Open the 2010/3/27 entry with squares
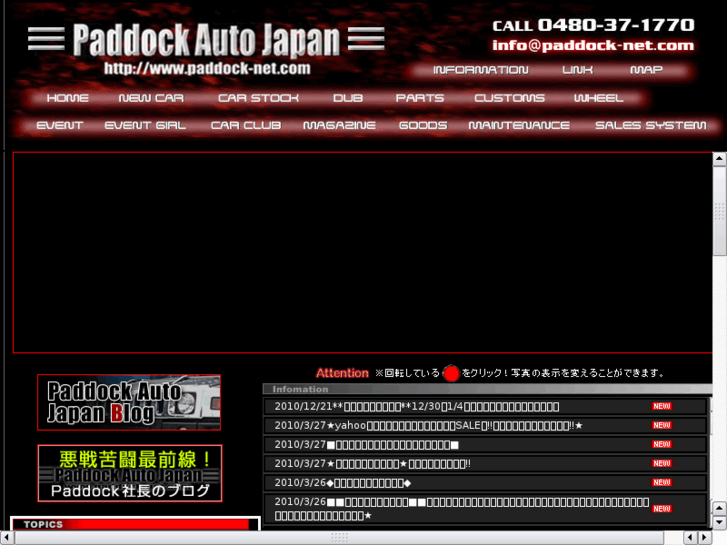The height and width of the screenshot is (545, 727). (x=486, y=445)
